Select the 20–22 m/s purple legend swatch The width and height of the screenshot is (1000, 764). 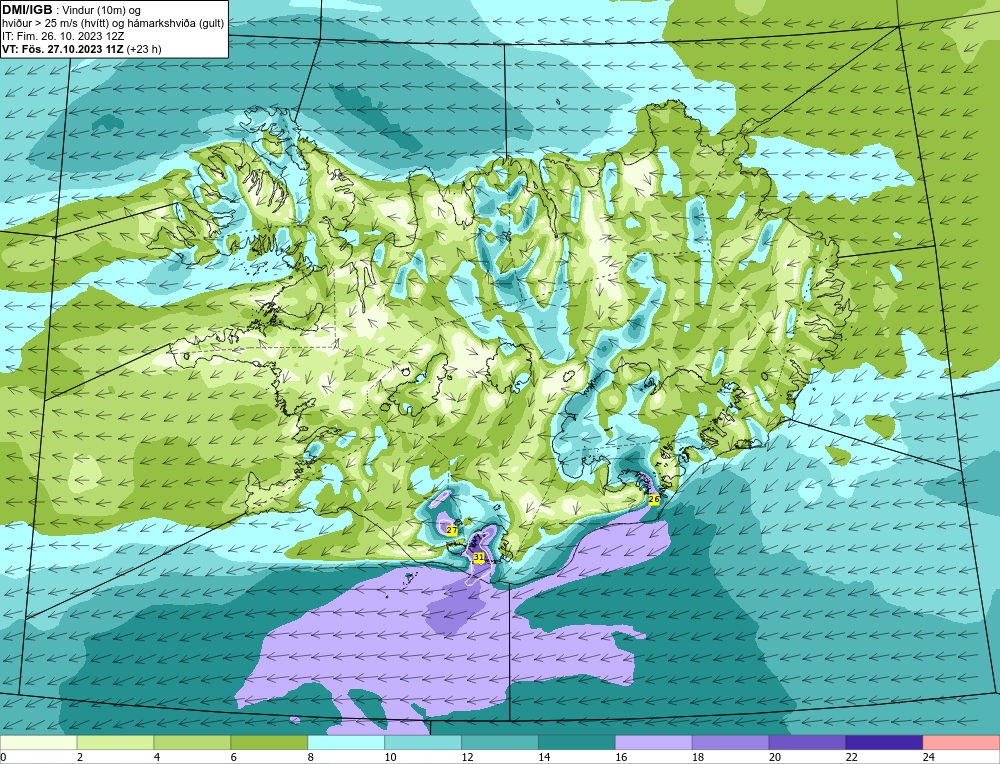(x=807, y=743)
